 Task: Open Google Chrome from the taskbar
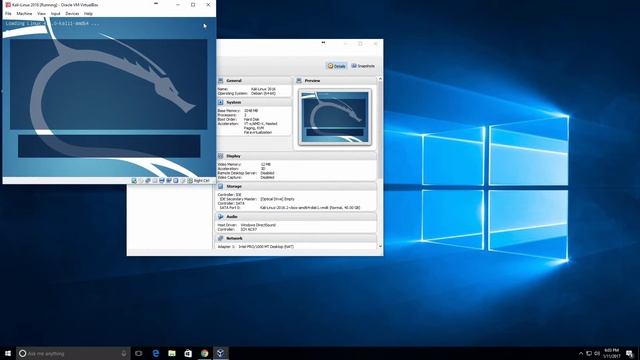pyautogui.click(x=204, y=353)
